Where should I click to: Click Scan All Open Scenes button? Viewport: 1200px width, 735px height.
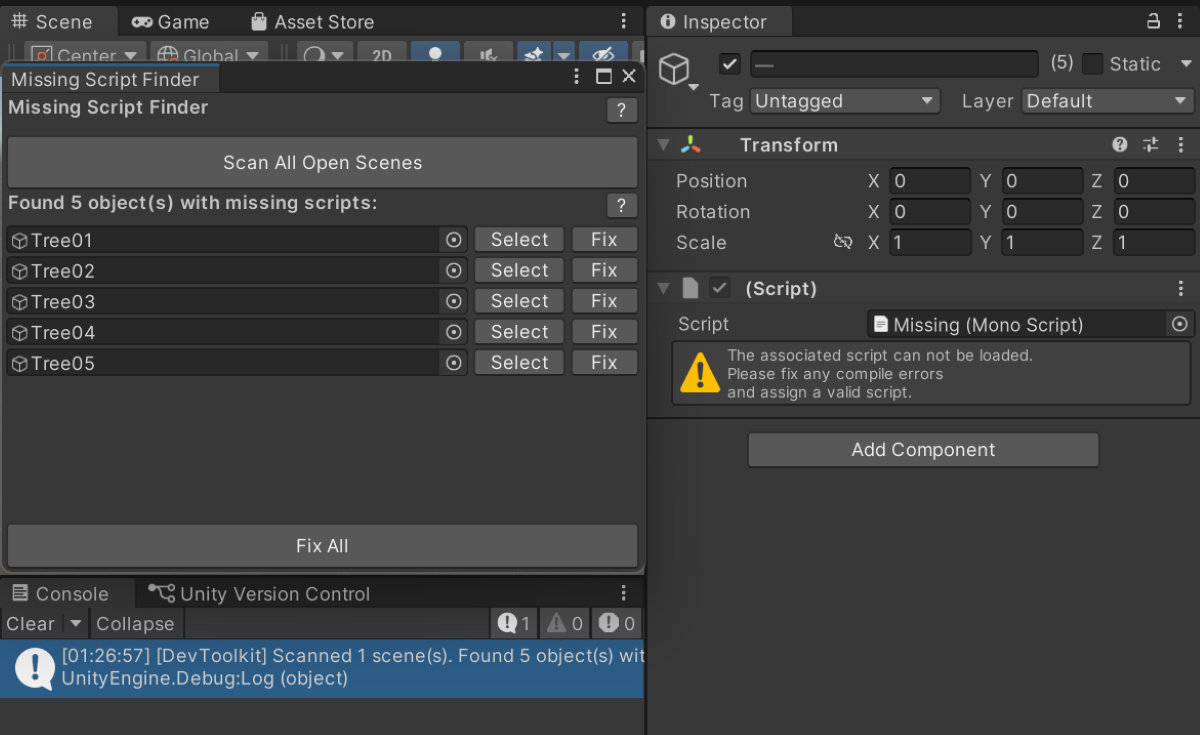(322, 163)
